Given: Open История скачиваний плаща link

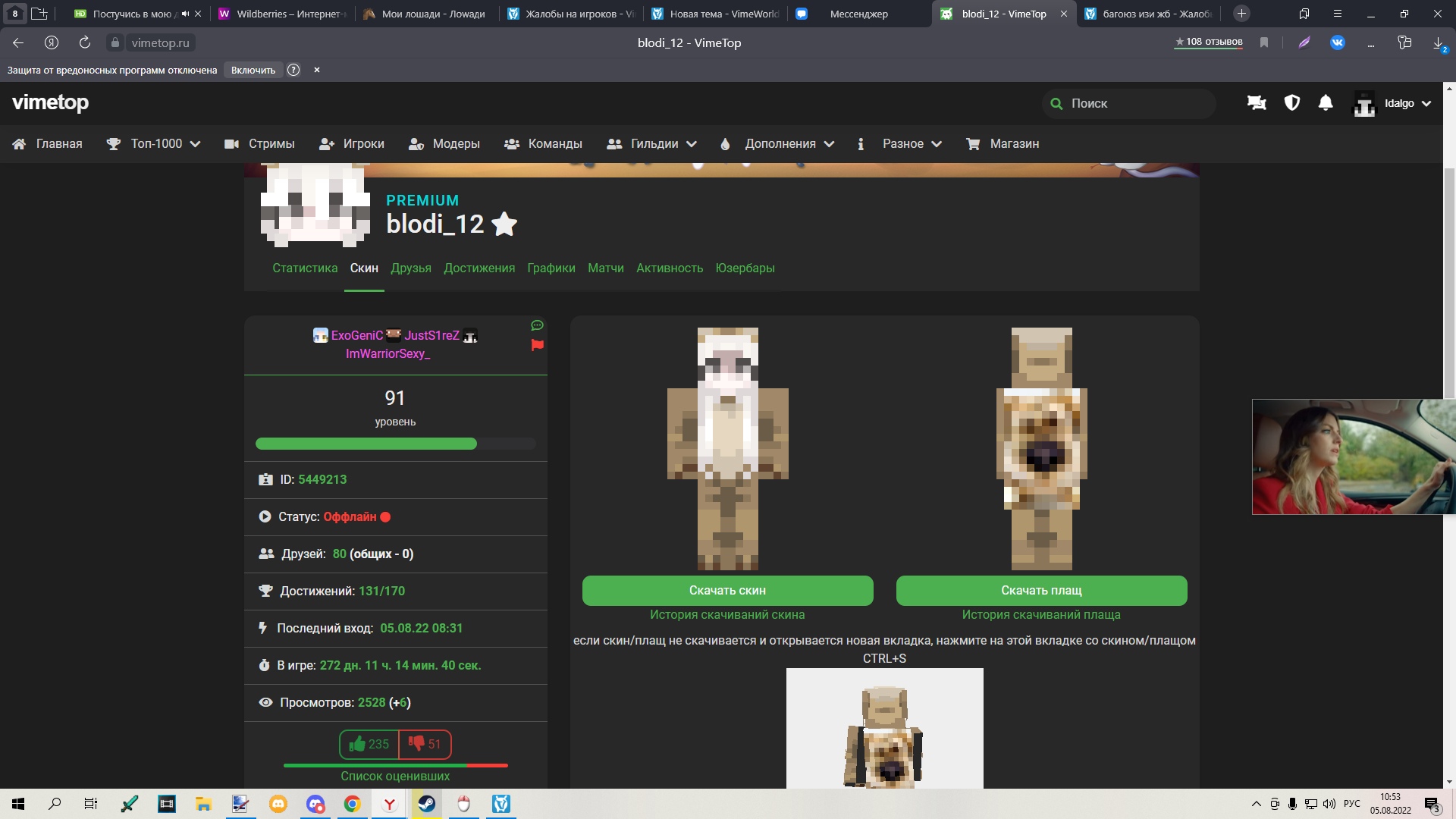Looking at the screenshot, I should (1041, 615).
